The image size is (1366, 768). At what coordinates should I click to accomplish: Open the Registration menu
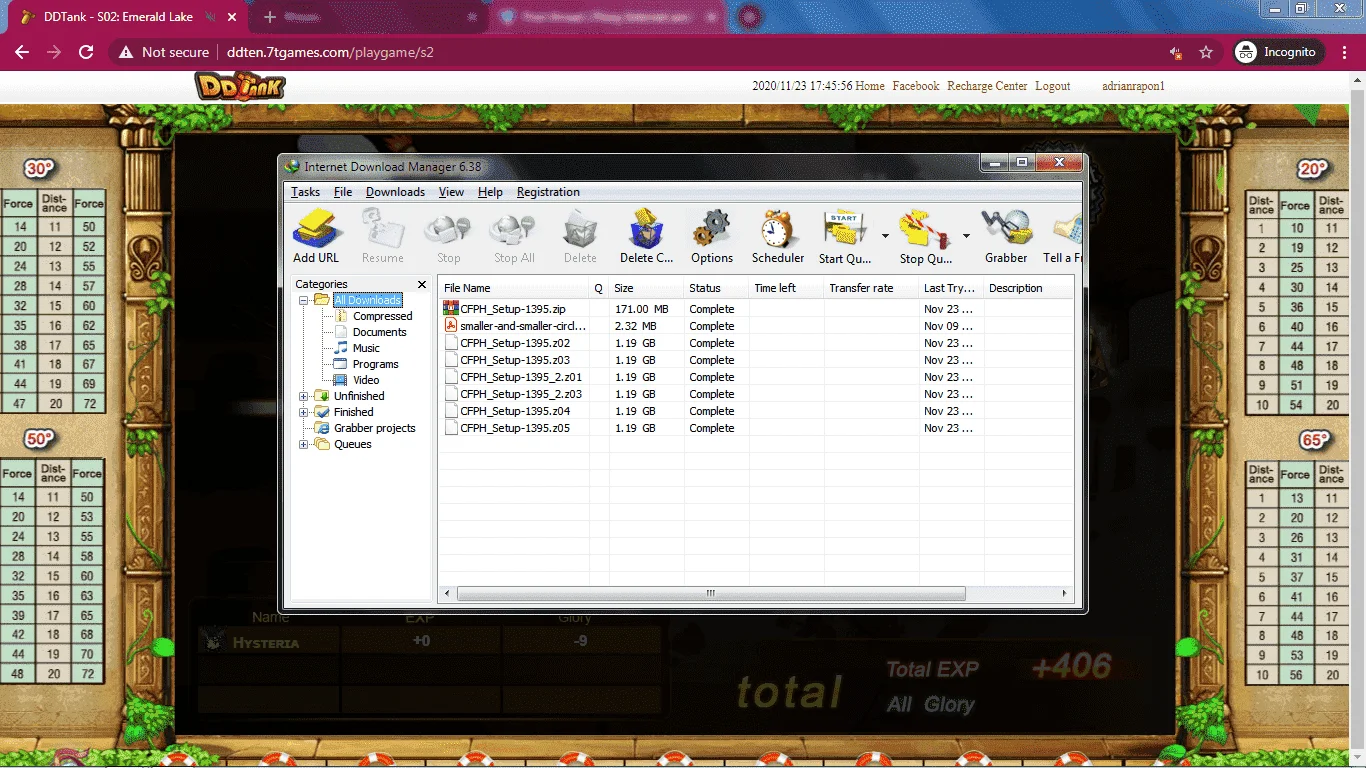tap(548, 192)
